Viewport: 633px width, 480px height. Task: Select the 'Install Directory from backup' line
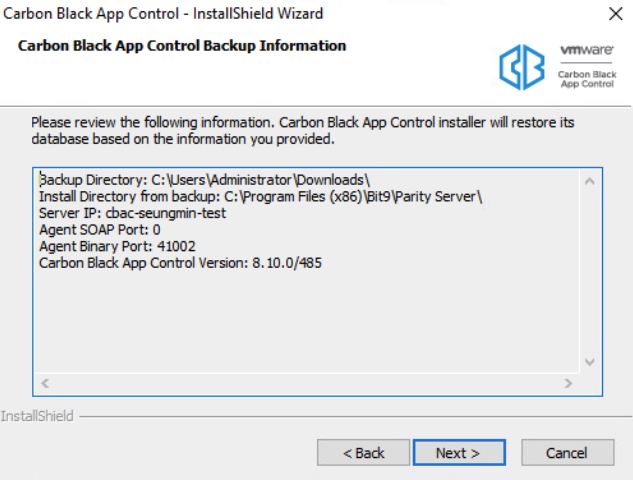click(x=260, y=197)
